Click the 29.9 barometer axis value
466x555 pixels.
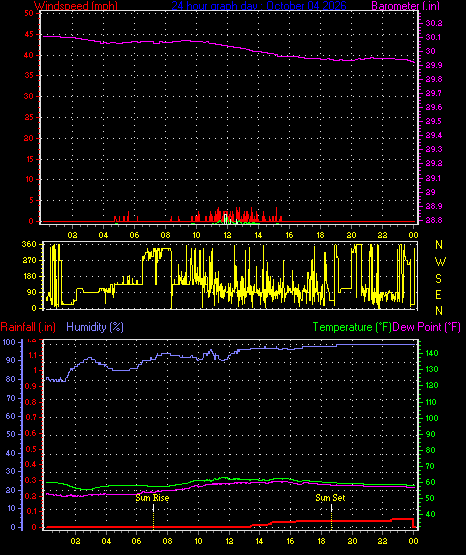click(x=434, y=65)
